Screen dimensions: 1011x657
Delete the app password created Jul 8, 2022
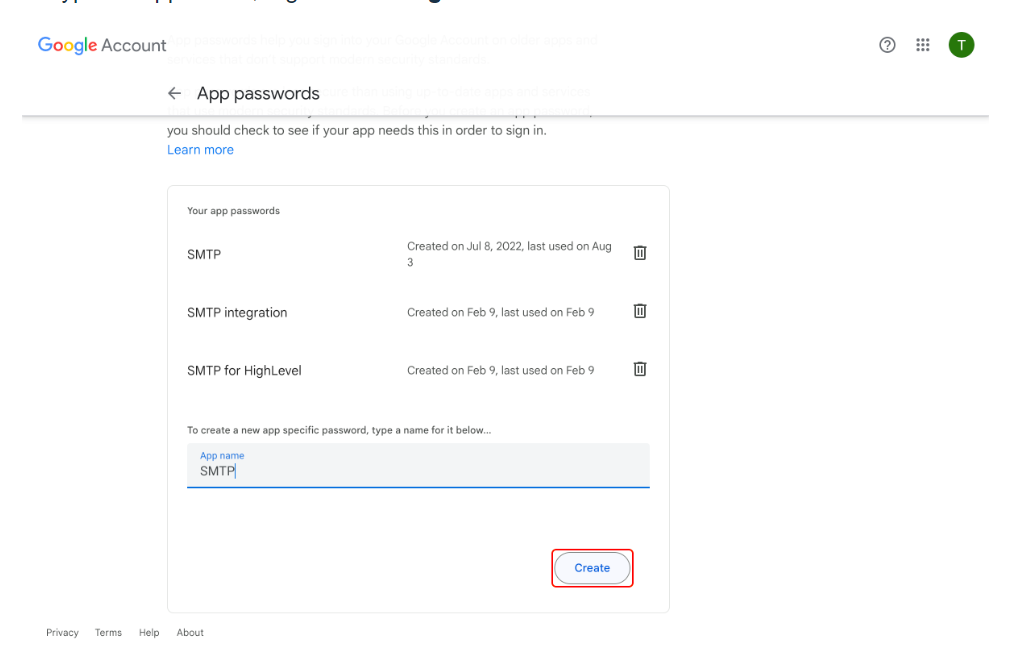point(640,253)
